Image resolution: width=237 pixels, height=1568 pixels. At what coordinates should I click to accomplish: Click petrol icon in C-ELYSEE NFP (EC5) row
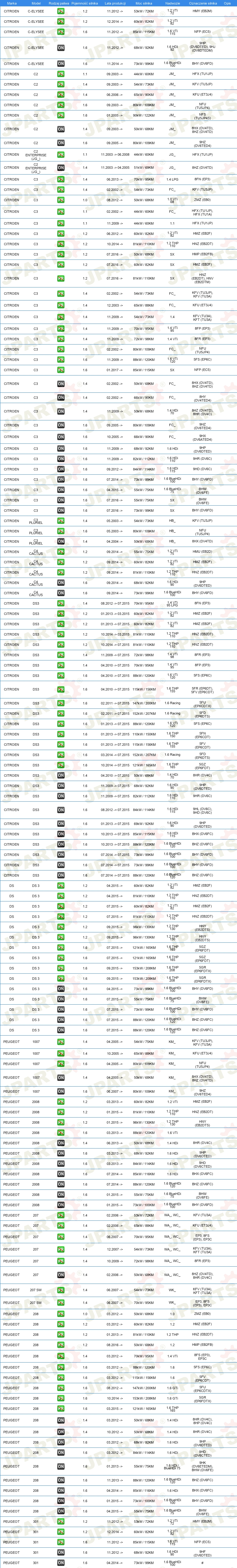click(x=61, y=32)
